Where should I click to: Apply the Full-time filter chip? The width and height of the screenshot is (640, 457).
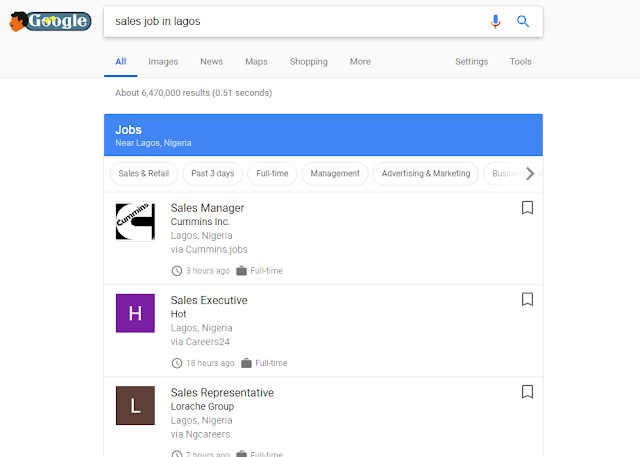(x=272, y=174)
